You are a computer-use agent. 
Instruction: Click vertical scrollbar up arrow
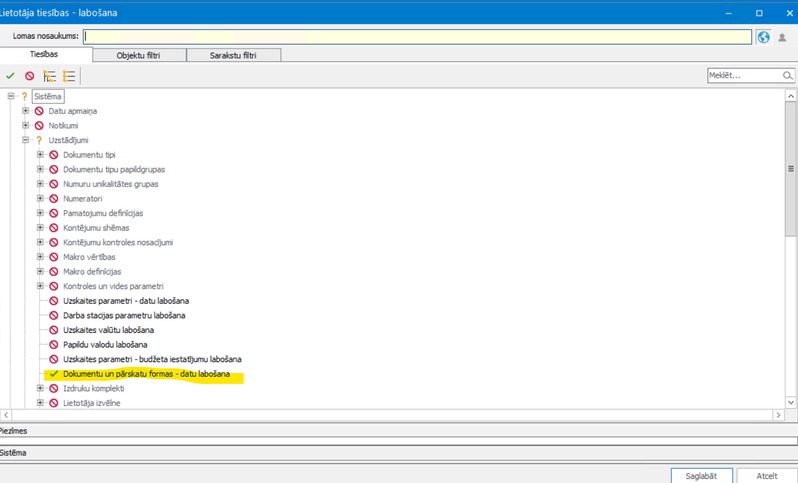click(791, 96)
